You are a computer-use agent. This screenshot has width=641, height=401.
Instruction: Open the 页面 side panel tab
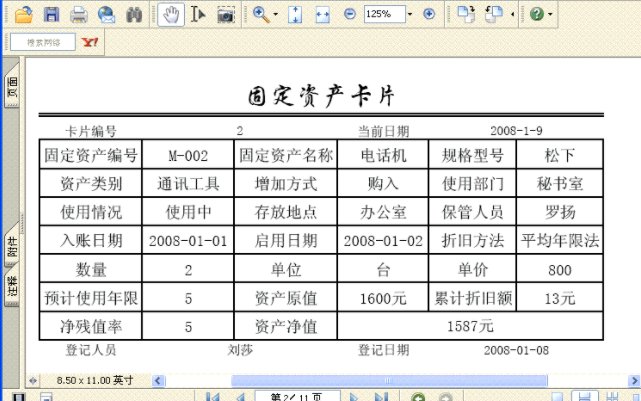(x=12, y=87)
